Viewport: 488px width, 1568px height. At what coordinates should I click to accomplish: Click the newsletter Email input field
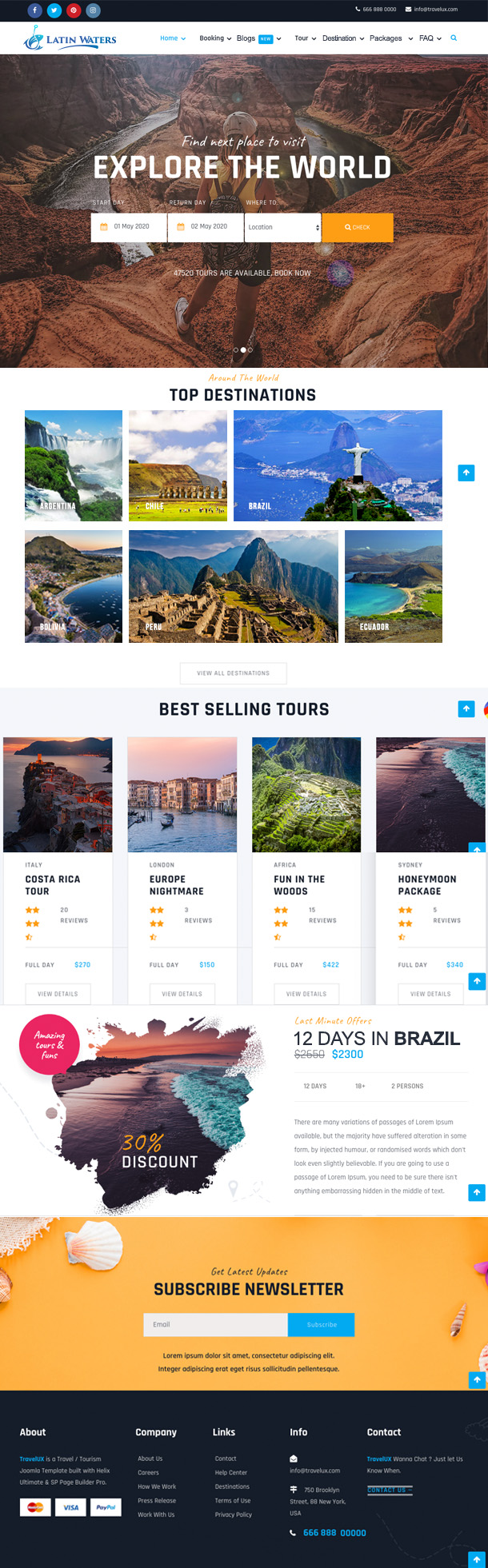coord(215,1324)
